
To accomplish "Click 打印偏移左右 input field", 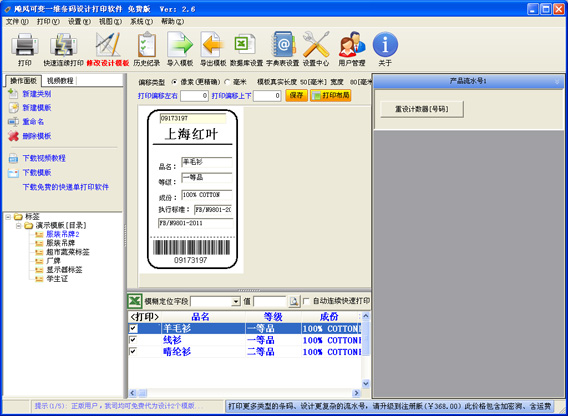I will point(195,96).
